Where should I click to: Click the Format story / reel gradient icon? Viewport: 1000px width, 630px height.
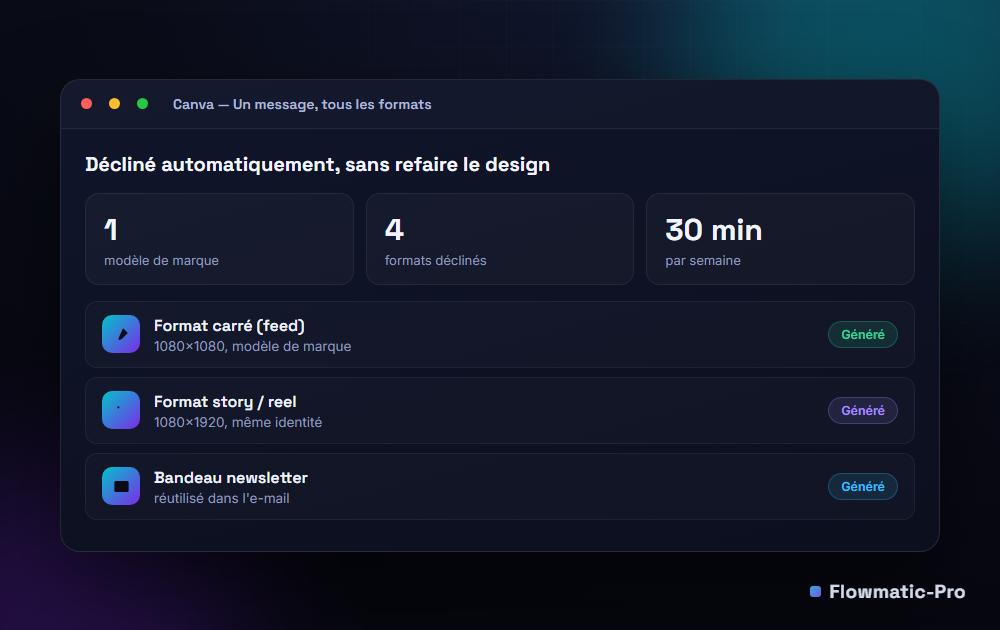coord(121,410)
